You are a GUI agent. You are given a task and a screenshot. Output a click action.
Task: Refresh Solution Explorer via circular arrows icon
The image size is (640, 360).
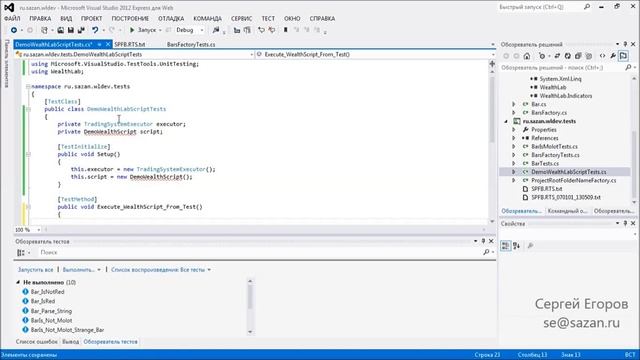pyautogui.click(x=568, y=56)
